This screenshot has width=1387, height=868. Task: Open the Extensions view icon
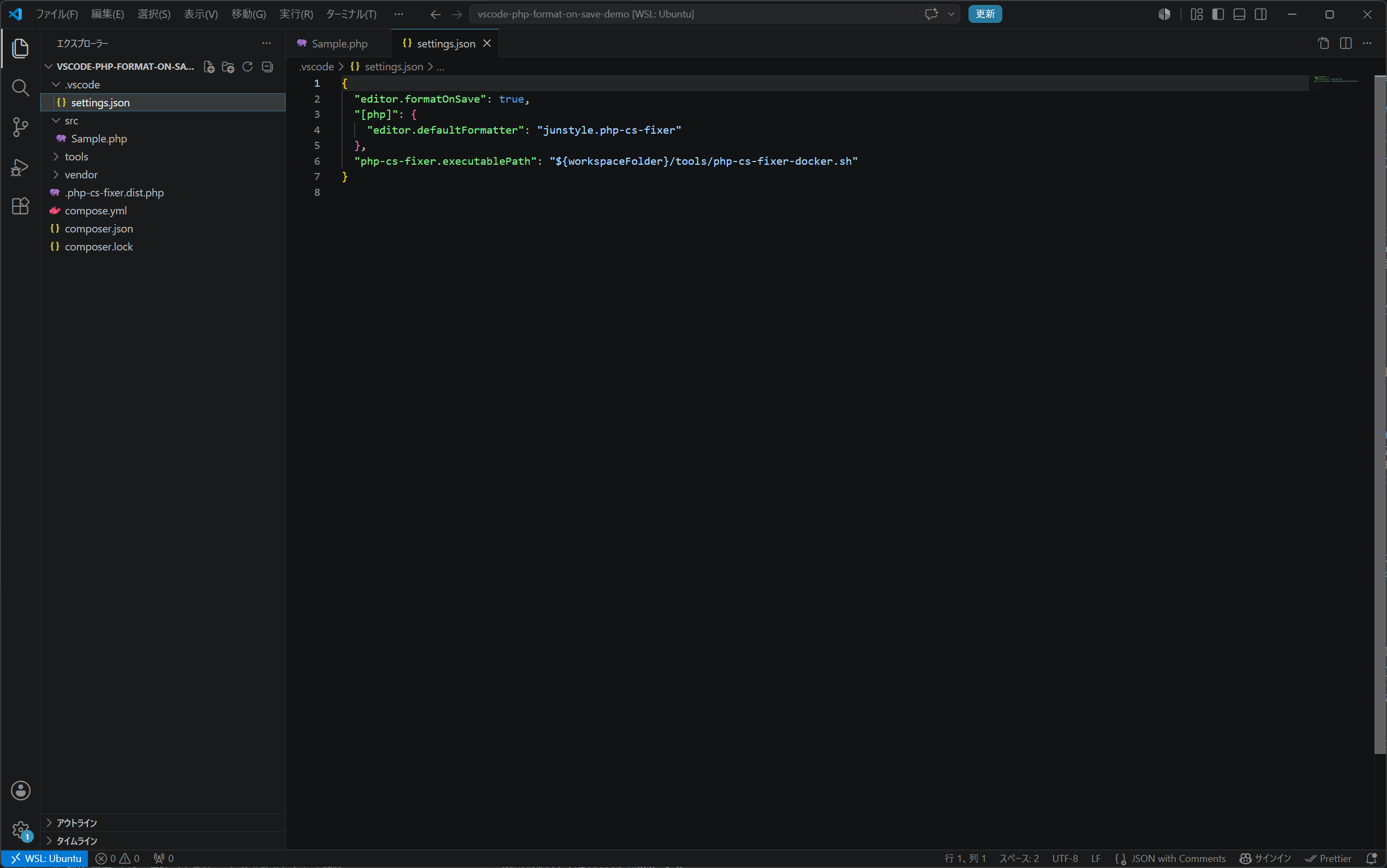coord(21,206)
